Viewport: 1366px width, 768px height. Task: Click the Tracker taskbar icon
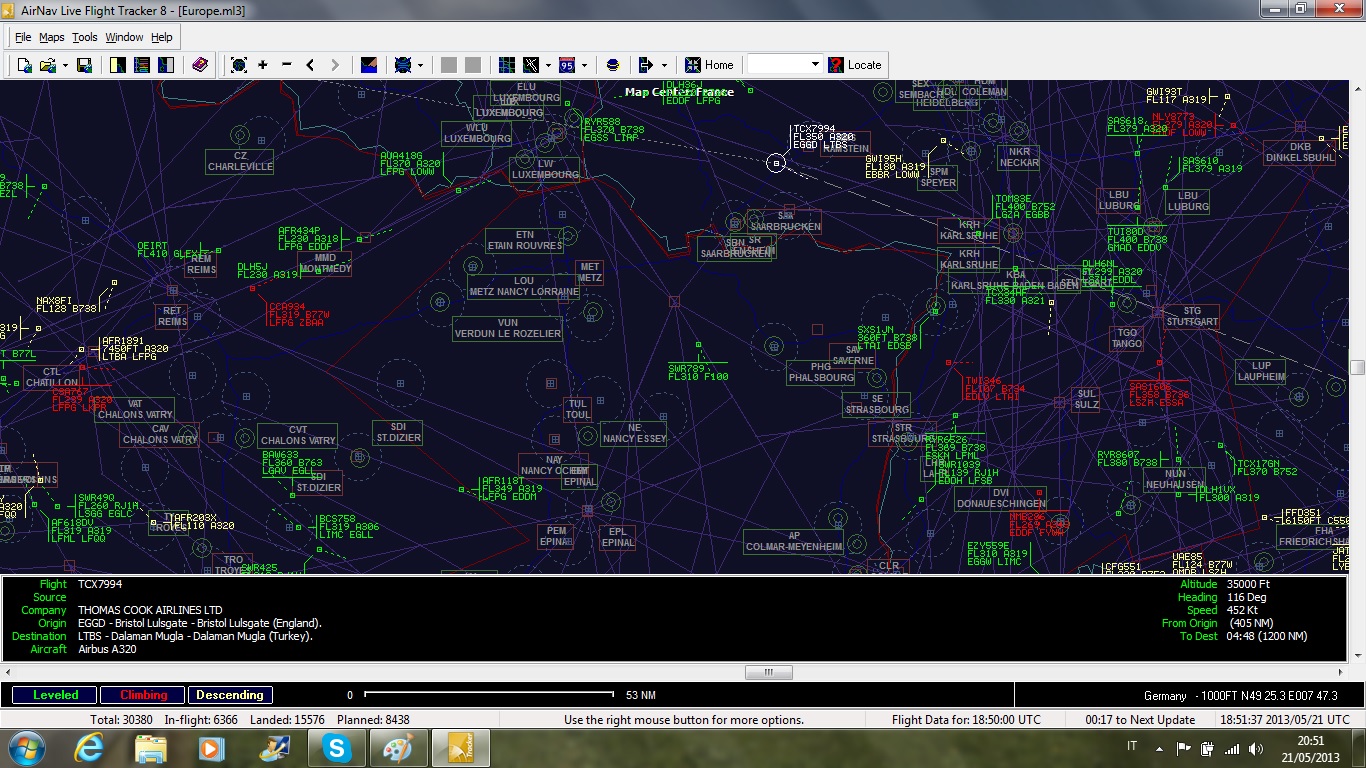pos(460,748)
